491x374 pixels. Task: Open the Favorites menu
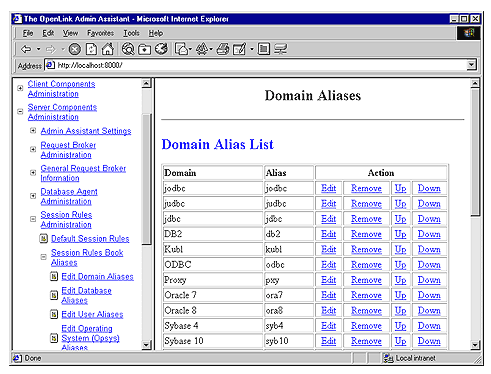100,33
